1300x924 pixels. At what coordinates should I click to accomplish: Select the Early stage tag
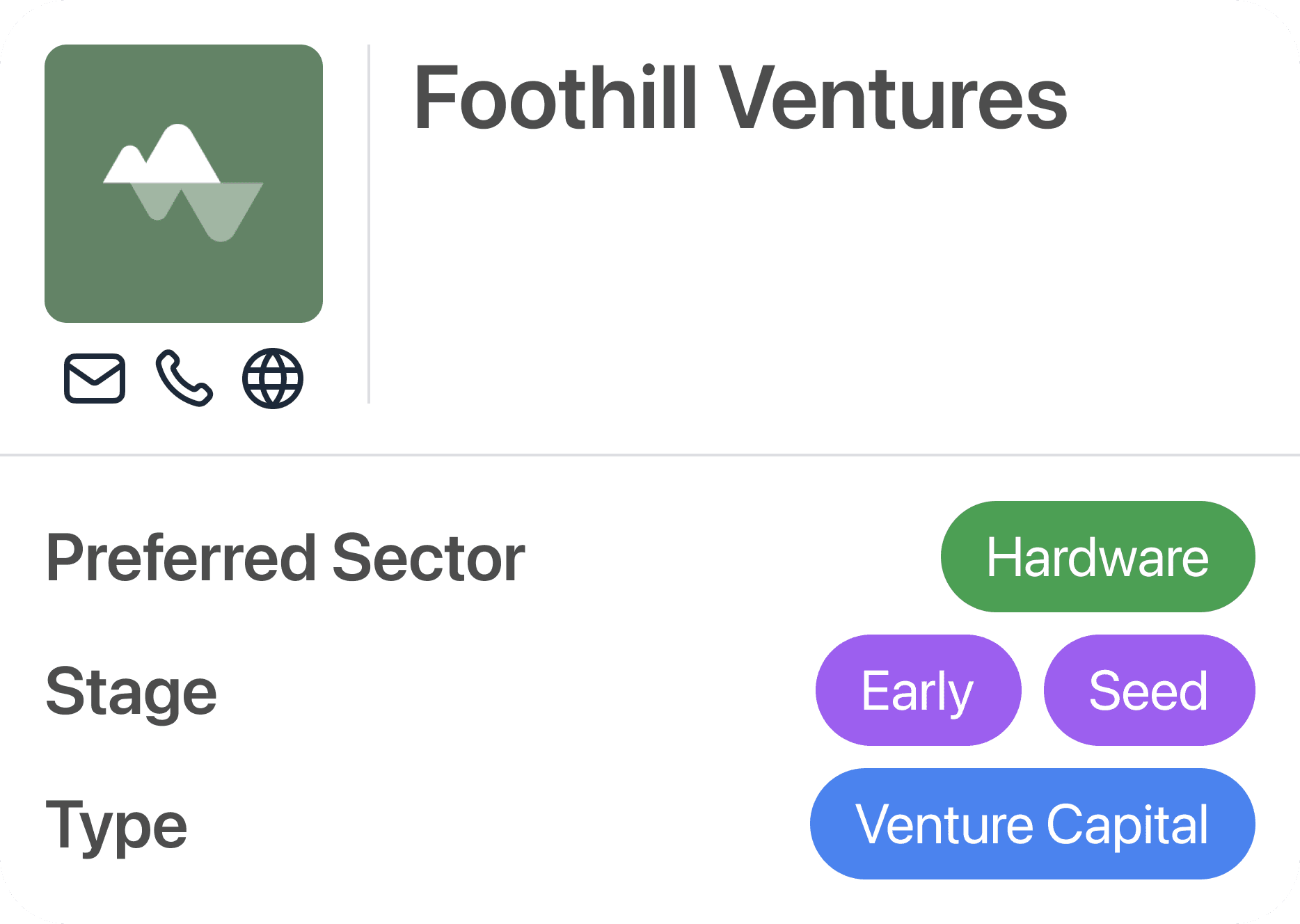pos(918,690)
